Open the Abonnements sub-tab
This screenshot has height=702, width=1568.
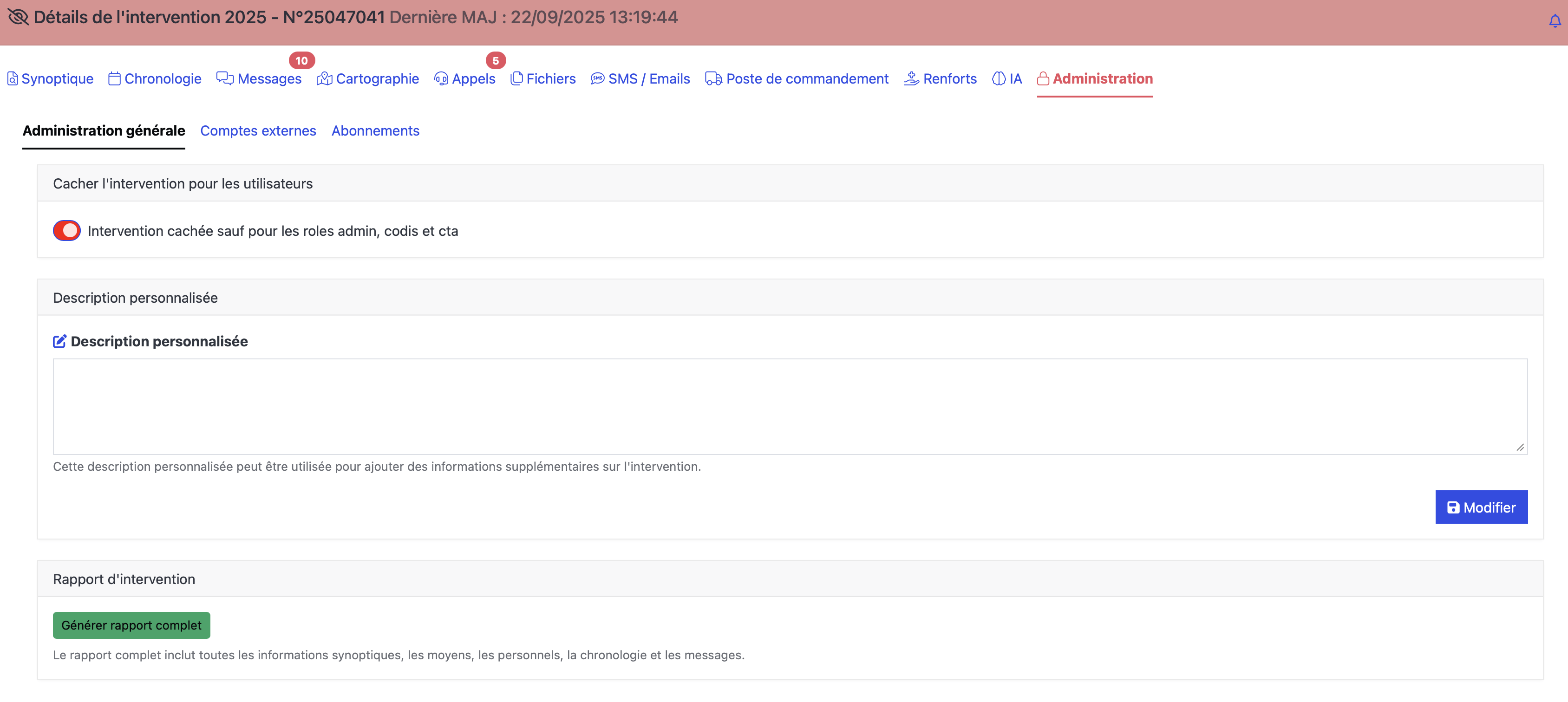coord(375,131)
